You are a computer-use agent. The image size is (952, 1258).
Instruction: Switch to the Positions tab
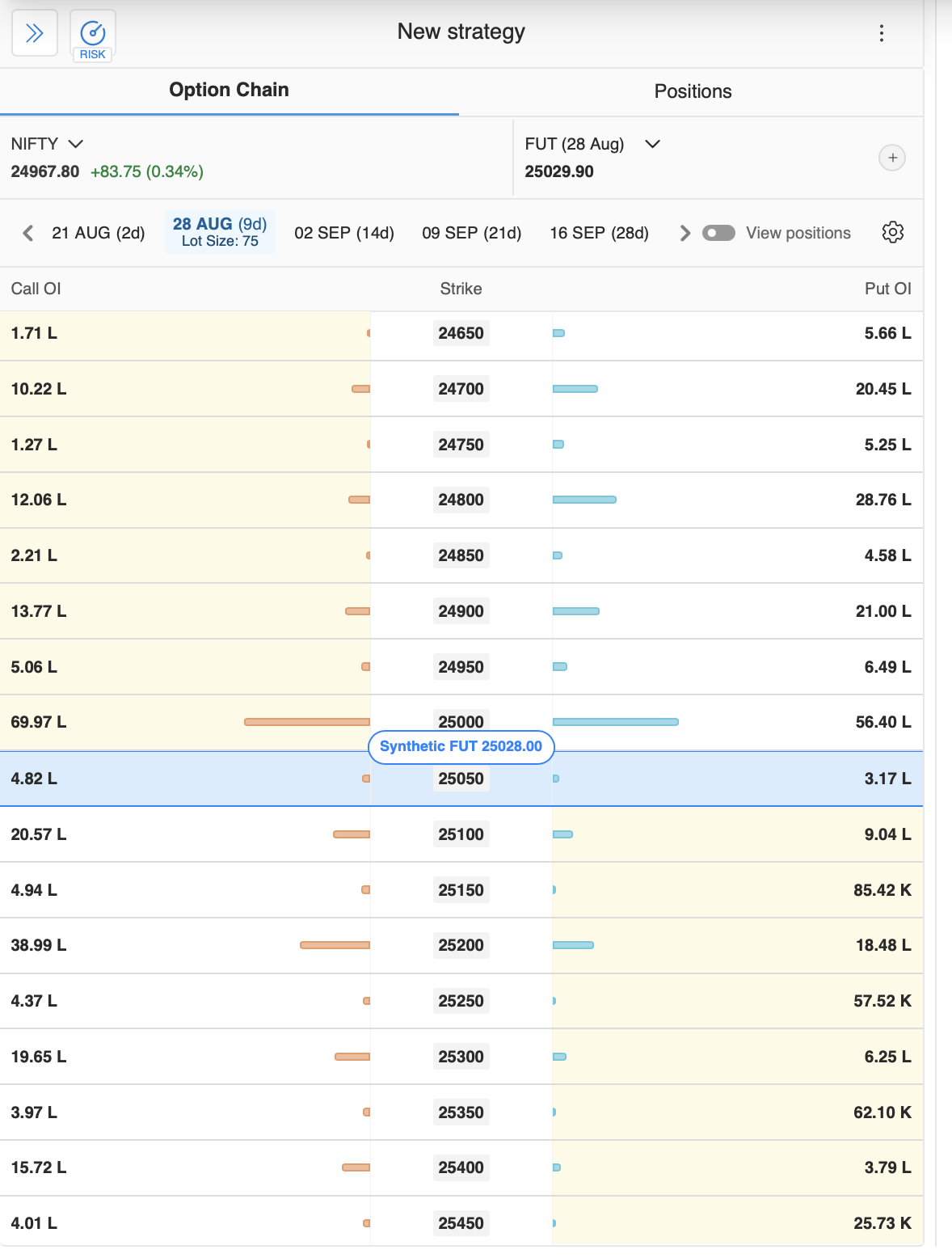[692, 91]
